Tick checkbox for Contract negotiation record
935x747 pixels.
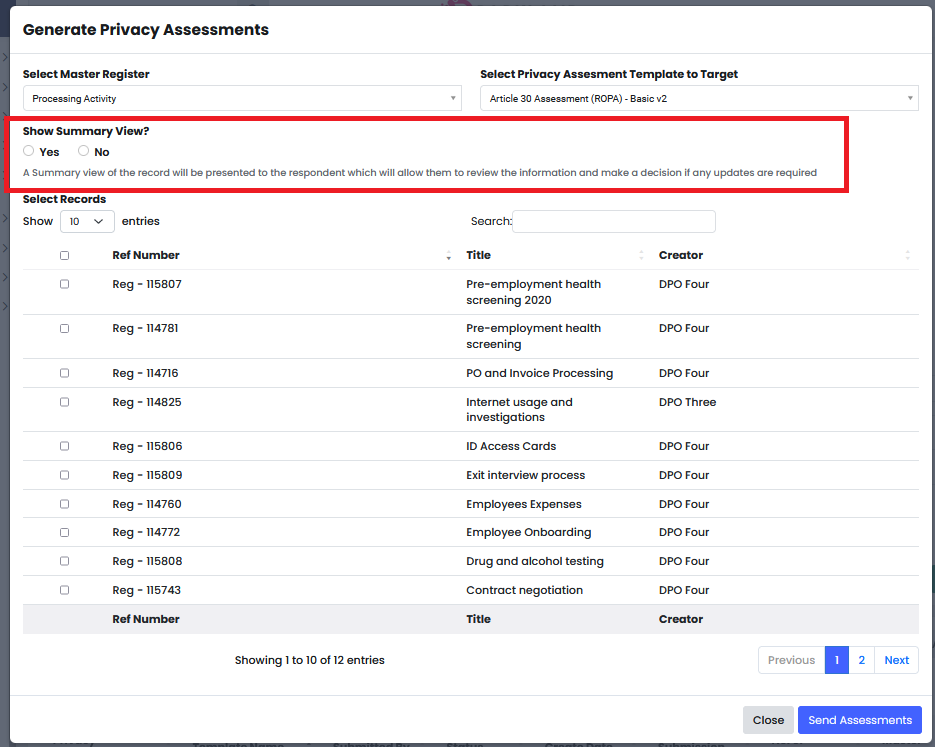point(65,590)
